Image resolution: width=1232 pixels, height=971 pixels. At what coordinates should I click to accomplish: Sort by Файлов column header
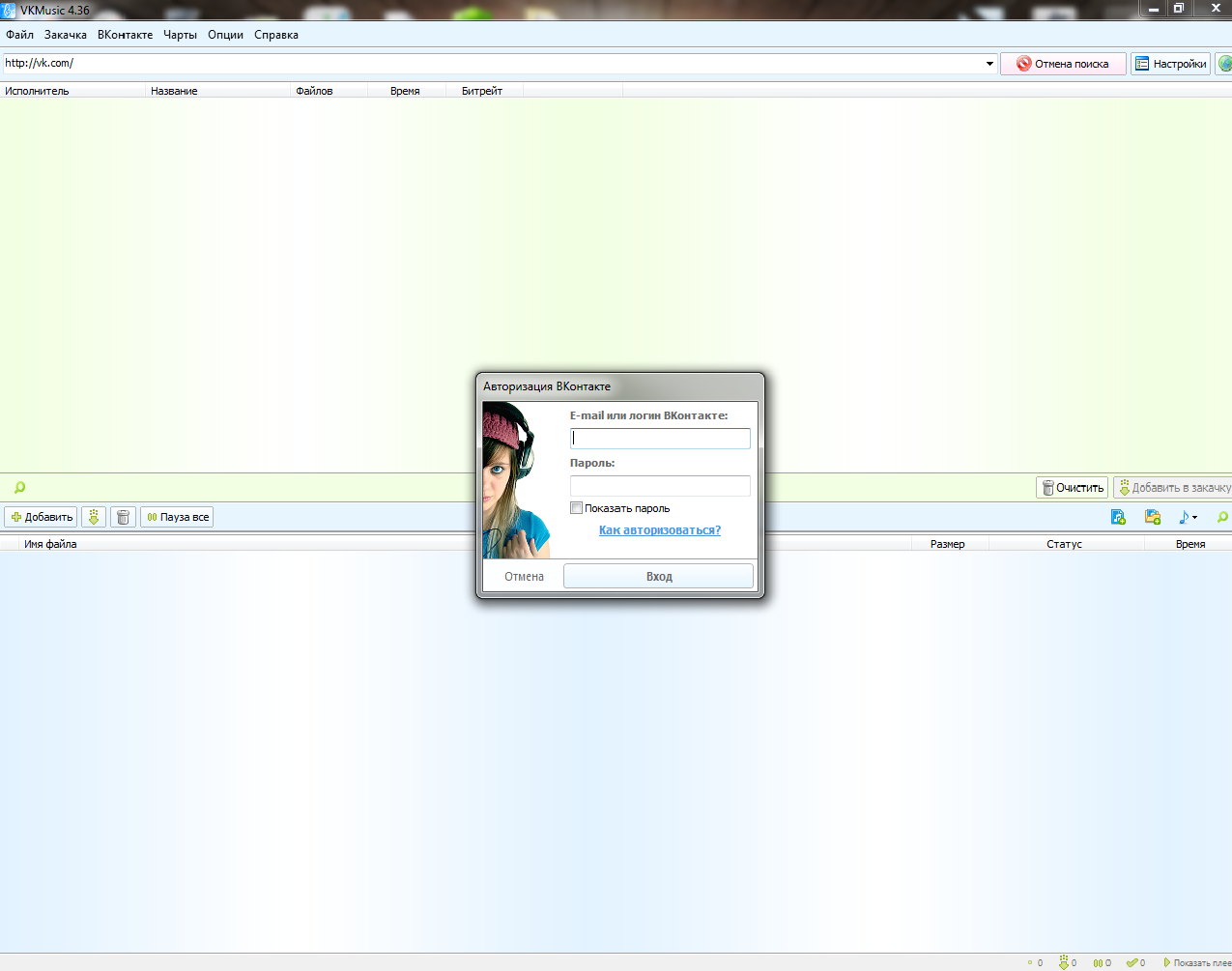tap(329, 91)
